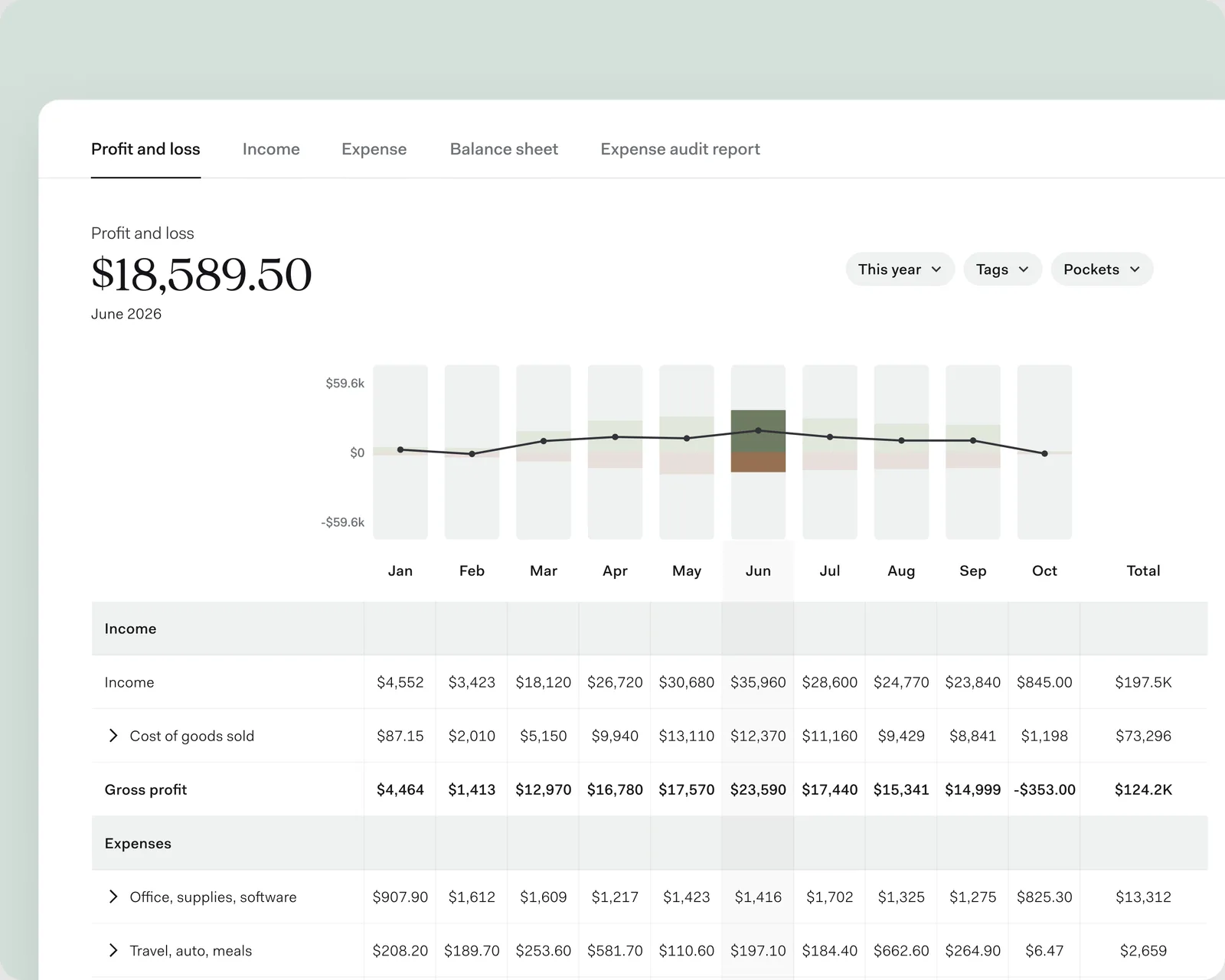Image resolution: width=1225 pixels, height=980 pixels.
Task: Expand the Travel, auto, meals row
Action: tap(113, 950)
